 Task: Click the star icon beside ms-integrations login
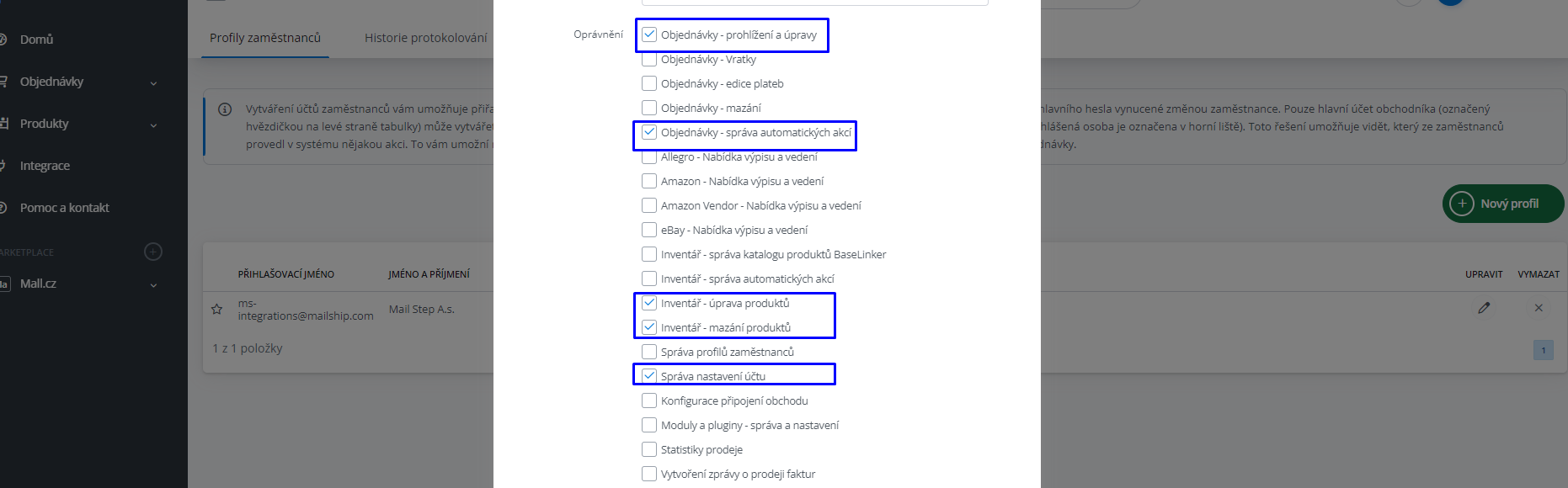coord(217,310)
